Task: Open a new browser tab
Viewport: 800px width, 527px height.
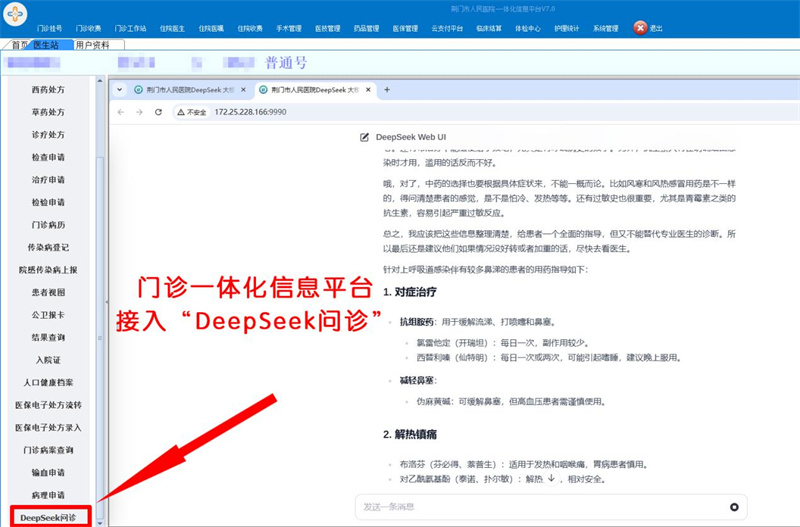Action: pyautogui.click(x=387, y=90)
